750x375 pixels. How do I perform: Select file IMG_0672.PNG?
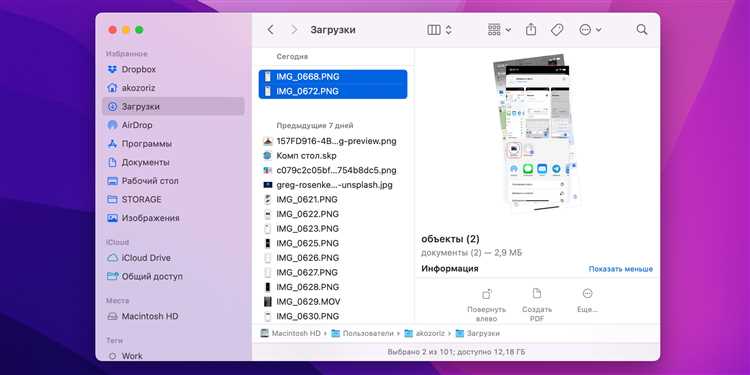click(333, 91)
